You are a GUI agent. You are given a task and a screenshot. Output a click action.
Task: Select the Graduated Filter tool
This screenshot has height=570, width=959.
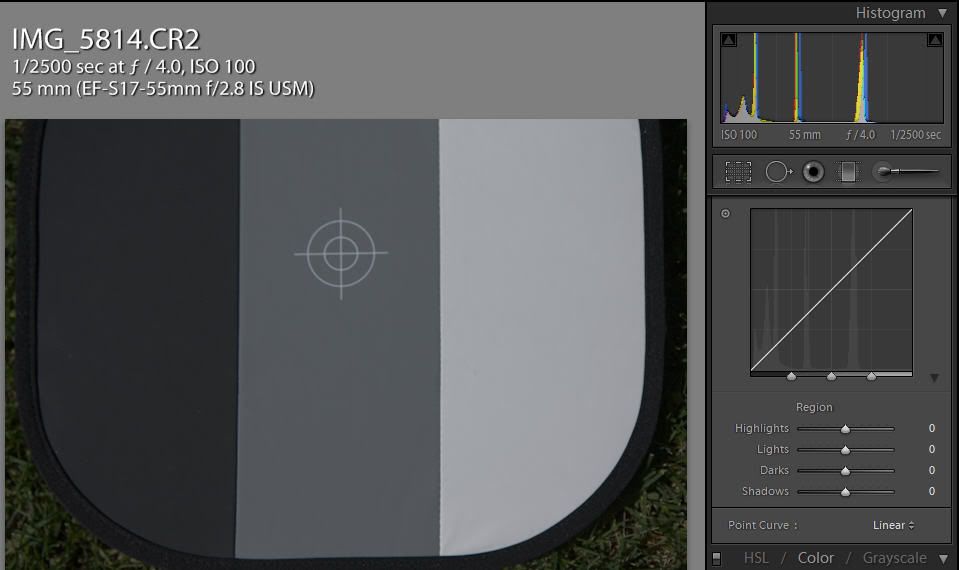(848, 172)
